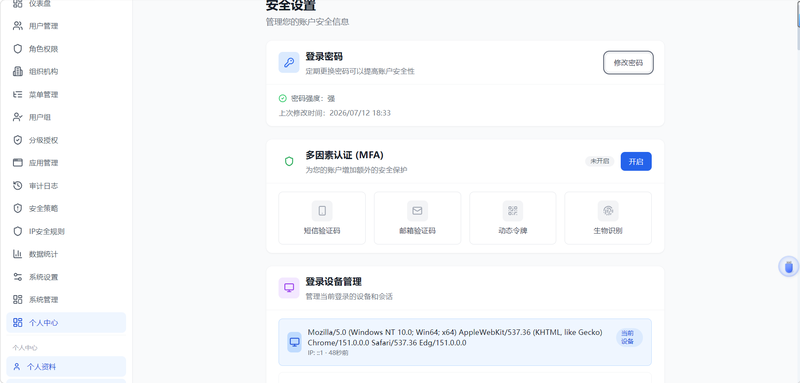Viewport: 800px width, 383px height.
Task: Click the 未开启 status badge
Action: tap(599, 161)
